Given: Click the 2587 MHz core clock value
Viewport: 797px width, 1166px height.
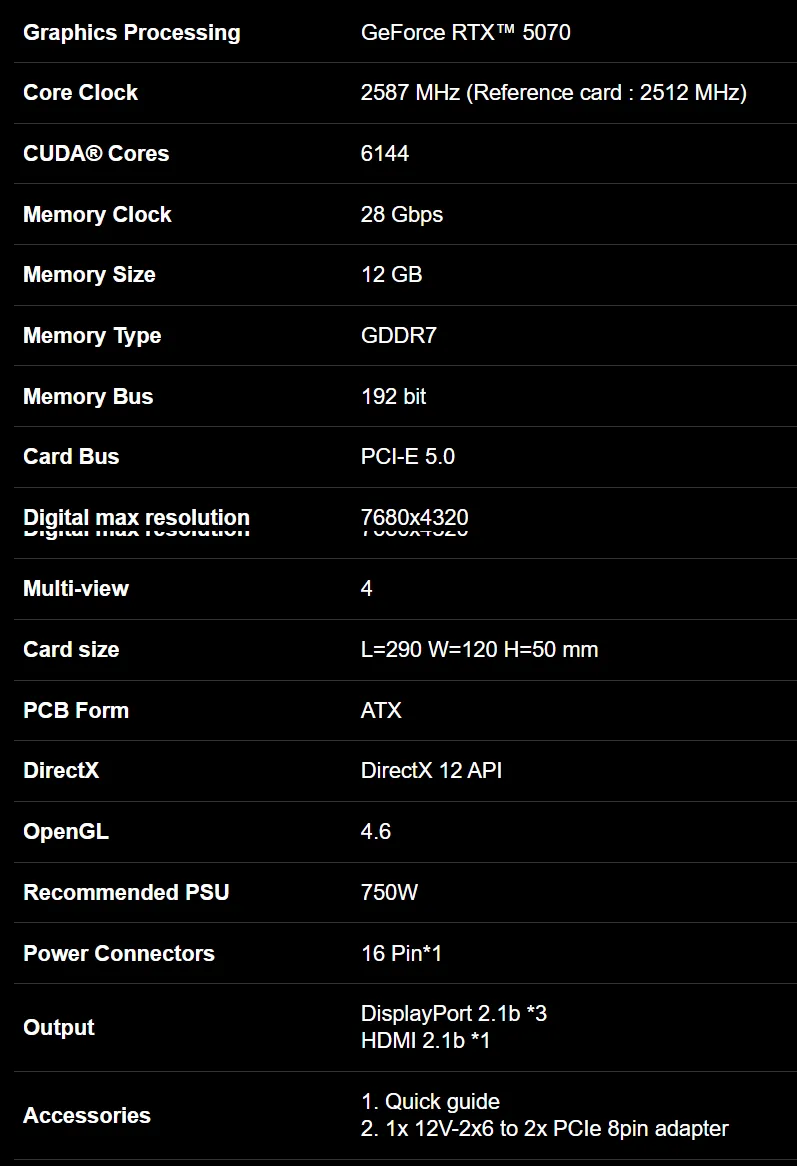Looking at the screenshot, I should coord(553,92).
